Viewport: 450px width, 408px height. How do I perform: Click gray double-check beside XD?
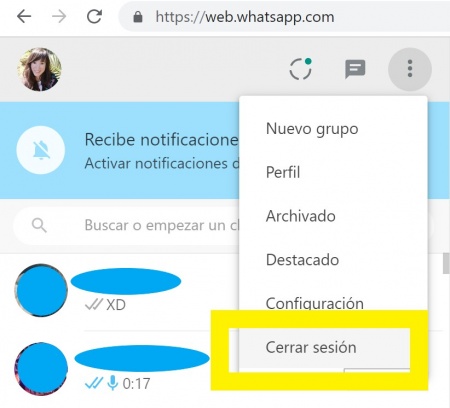click(94, 305)
